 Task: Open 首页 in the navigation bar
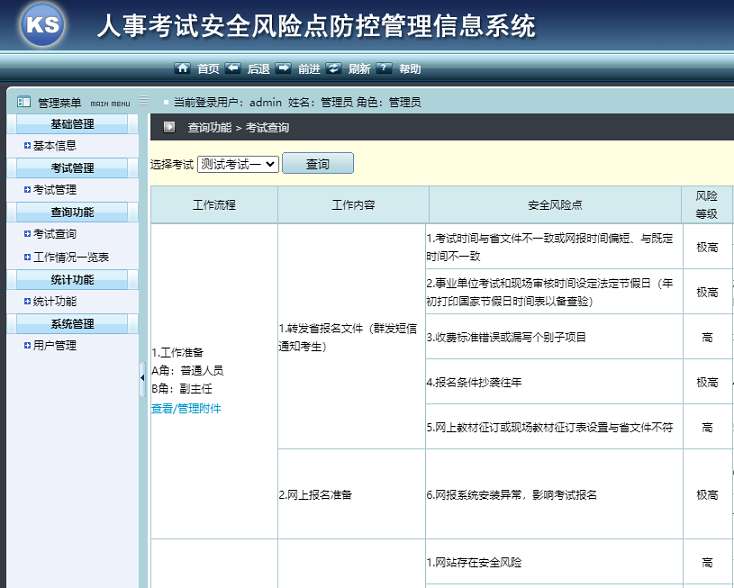[x=208, y=69]
